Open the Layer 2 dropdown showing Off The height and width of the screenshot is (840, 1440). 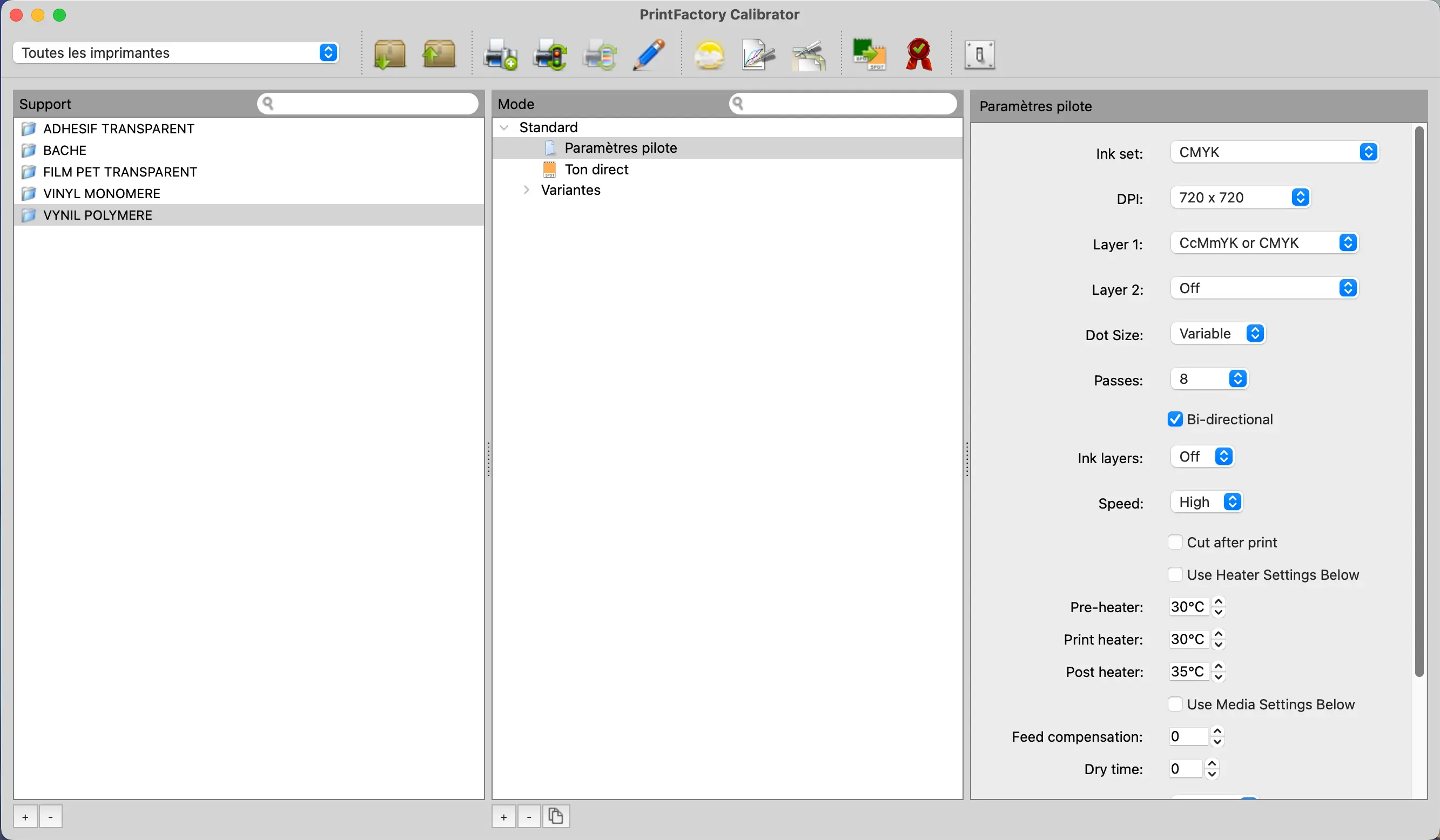[1264, 288]
